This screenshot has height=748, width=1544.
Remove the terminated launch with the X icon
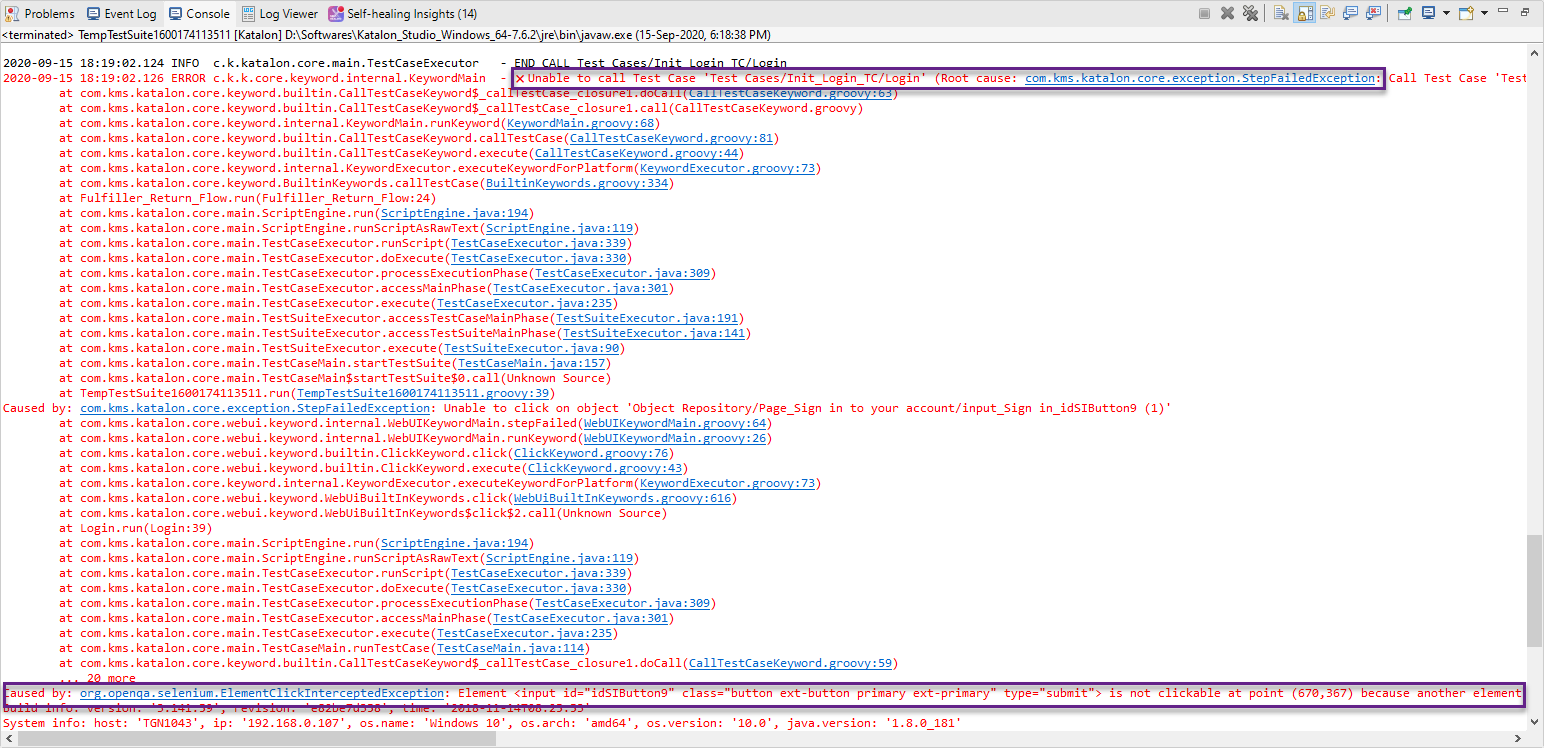(1227, 11)
